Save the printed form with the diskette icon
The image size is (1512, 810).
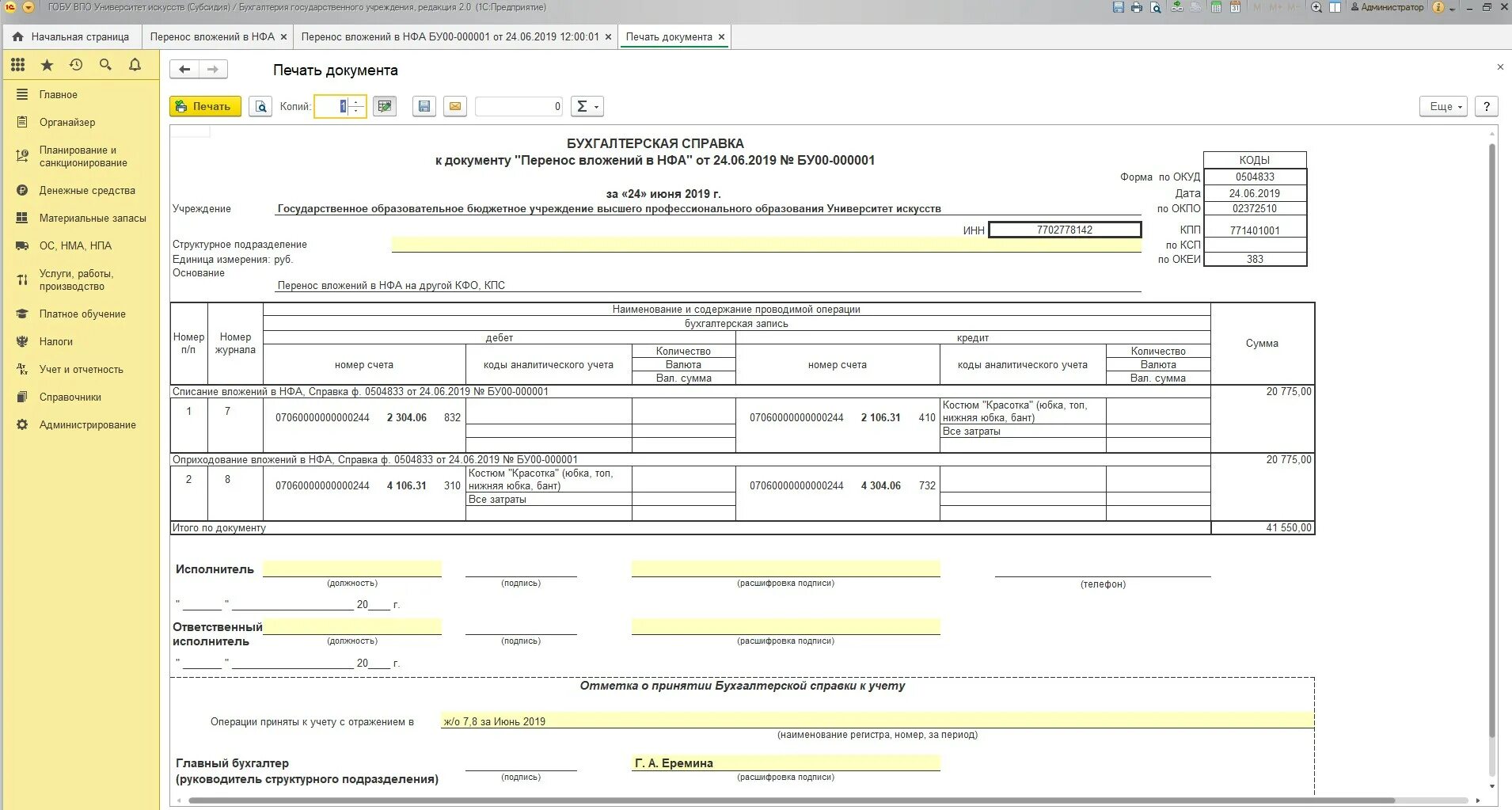(x=424, y=106)
